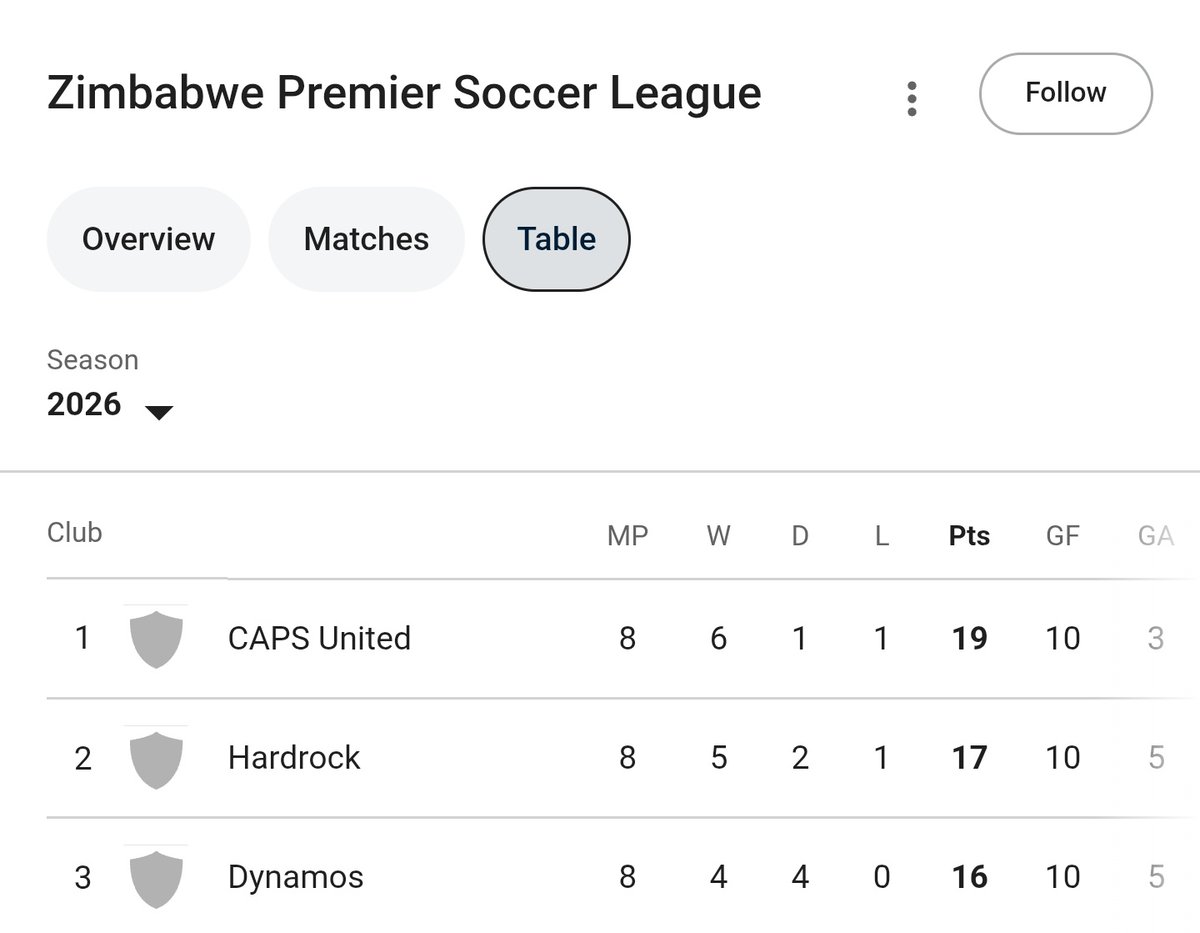This screenshot has height=933, width=1200.
Task: Open the Hardrock team link
Action: (294, 758)
